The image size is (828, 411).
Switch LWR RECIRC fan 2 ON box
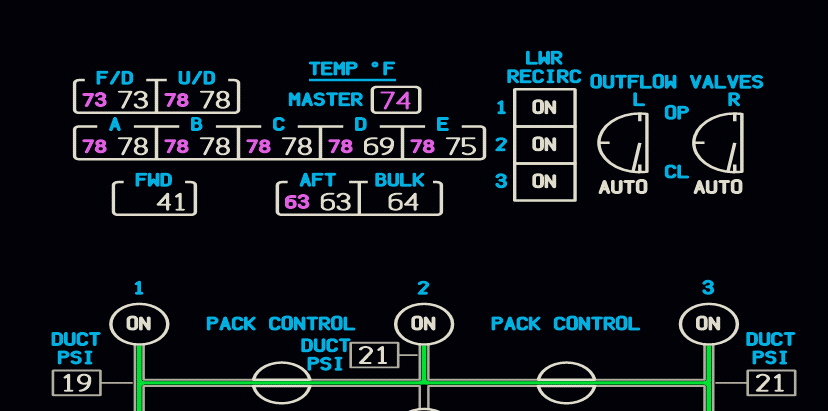(544, 145)
